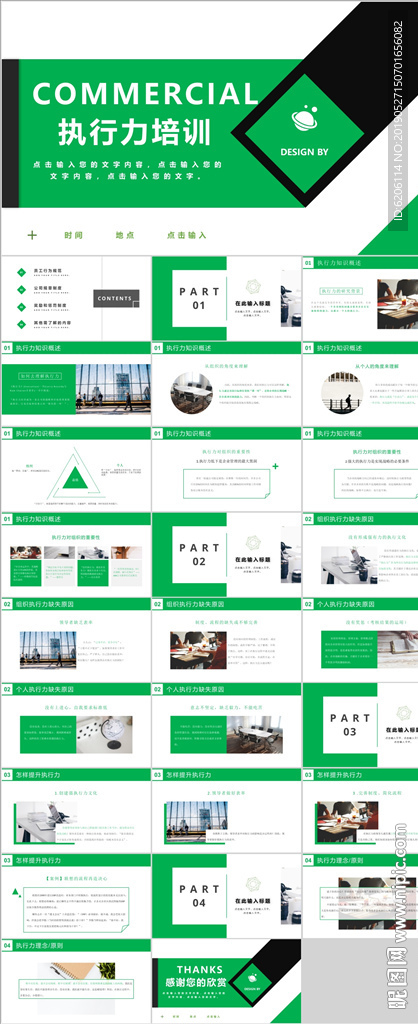Click the geometric emblem on the PART 02 slide
418x1024 pixels.
click(253, 543)
